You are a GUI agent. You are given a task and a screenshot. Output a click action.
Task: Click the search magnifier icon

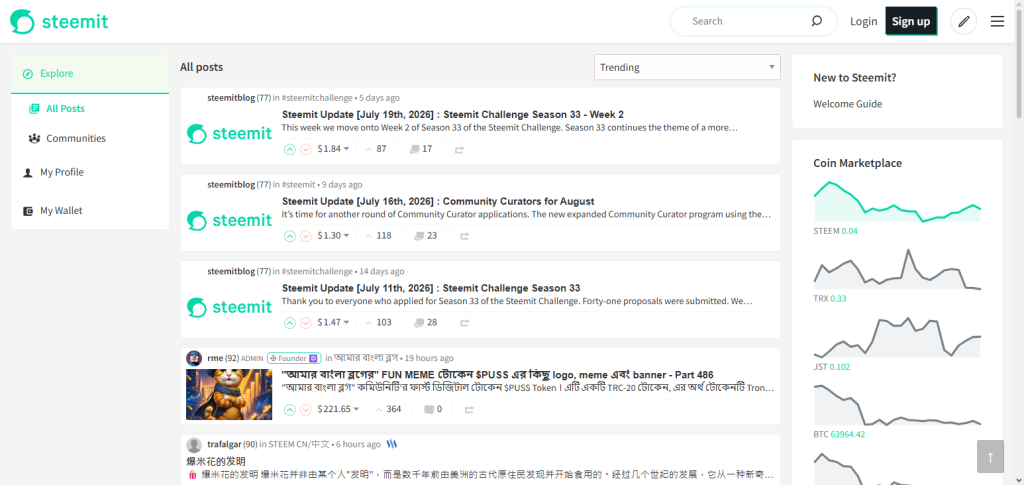[816, 21]
